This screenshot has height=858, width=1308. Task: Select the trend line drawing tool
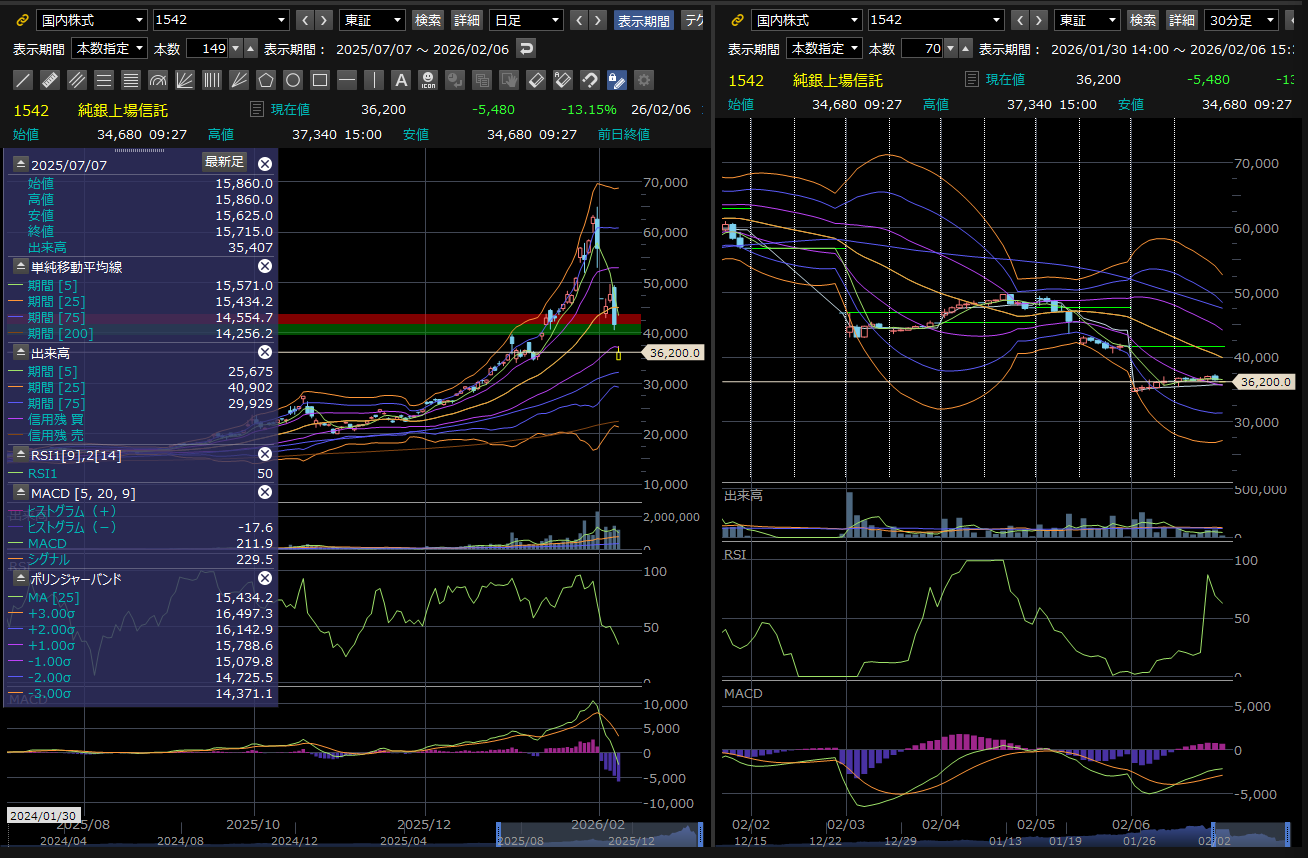[x=23, y=80]
